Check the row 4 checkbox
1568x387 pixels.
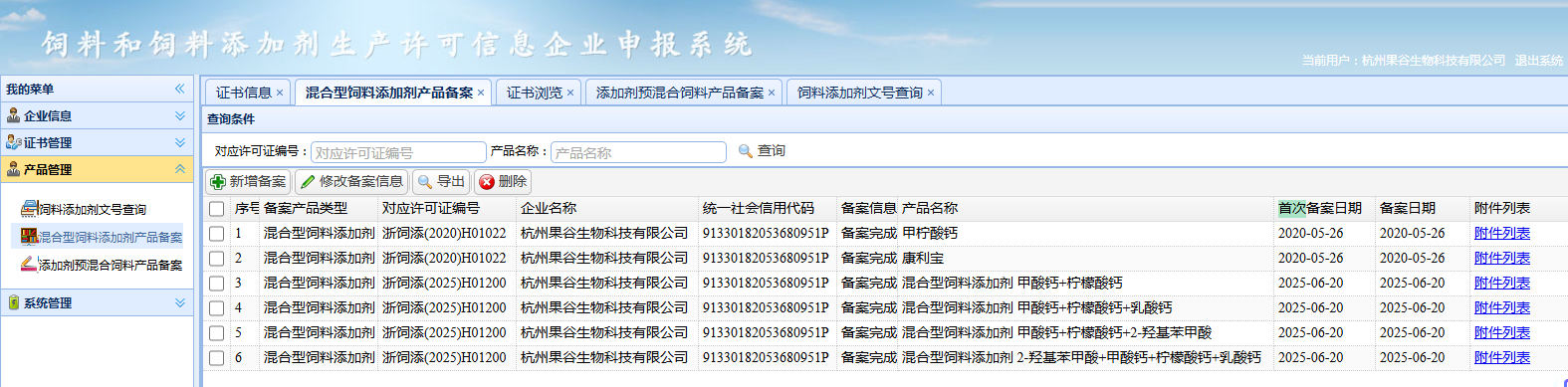pyautogui.click(x=216, y=308)
